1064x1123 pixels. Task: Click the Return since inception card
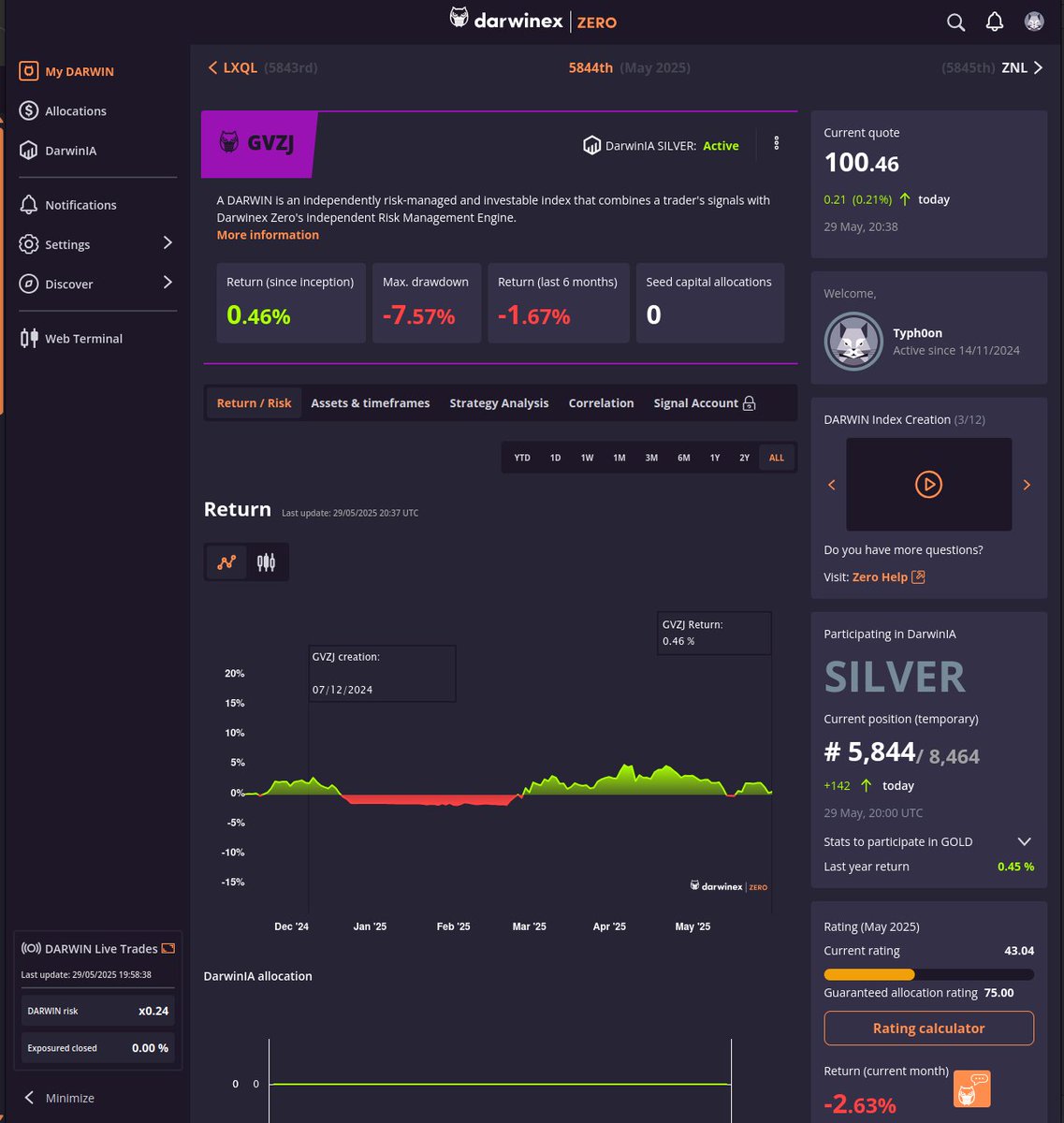click(x=290, y=303)
